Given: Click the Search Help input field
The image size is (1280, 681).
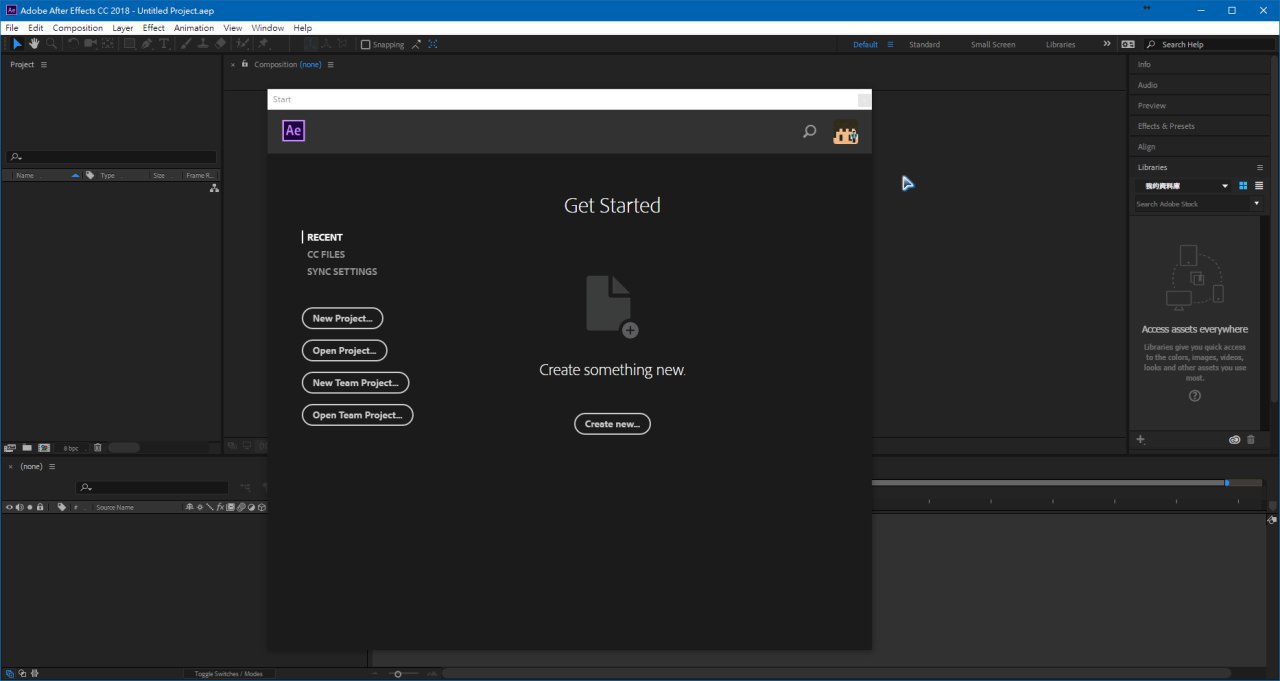Looking at the screenshot, I should 1205,45.
